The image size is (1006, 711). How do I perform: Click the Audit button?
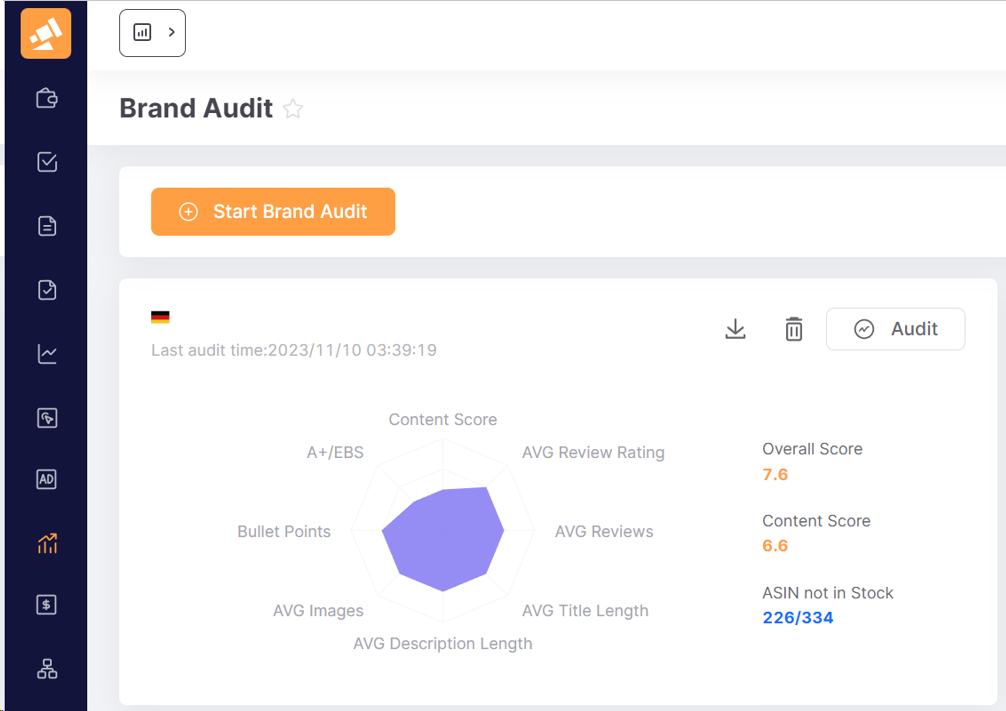(x=895, y=329)
